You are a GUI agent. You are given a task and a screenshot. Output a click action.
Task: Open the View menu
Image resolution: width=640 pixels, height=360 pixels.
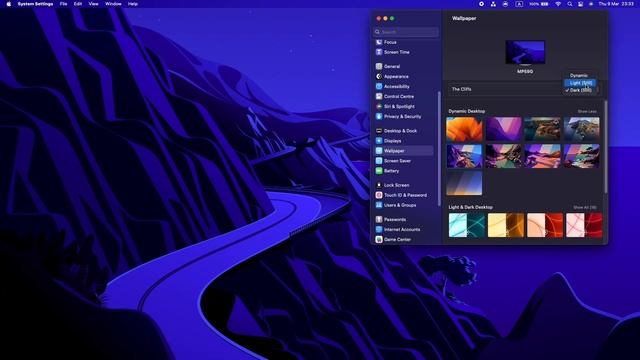(93, 4)
